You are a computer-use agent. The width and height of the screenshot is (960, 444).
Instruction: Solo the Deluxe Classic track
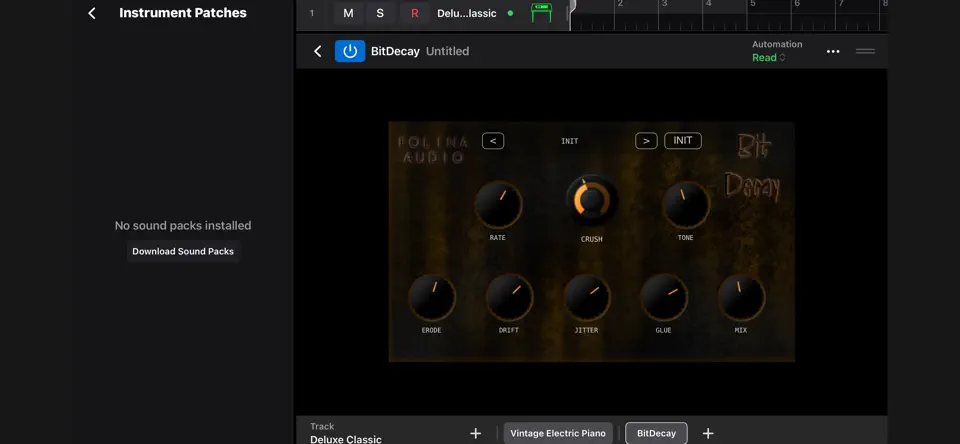tap(380, 13)
